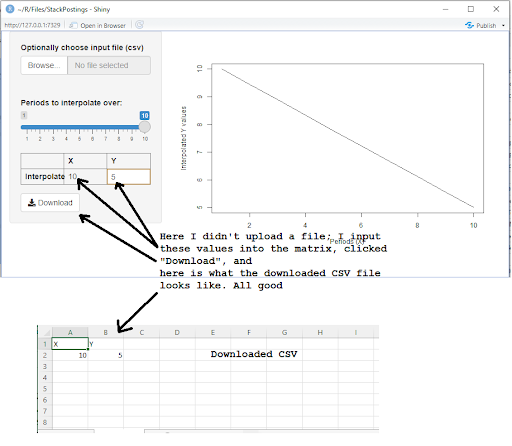Click column B header in spreadsheet
Screen dimensions: 512x446
pos(106,332)
